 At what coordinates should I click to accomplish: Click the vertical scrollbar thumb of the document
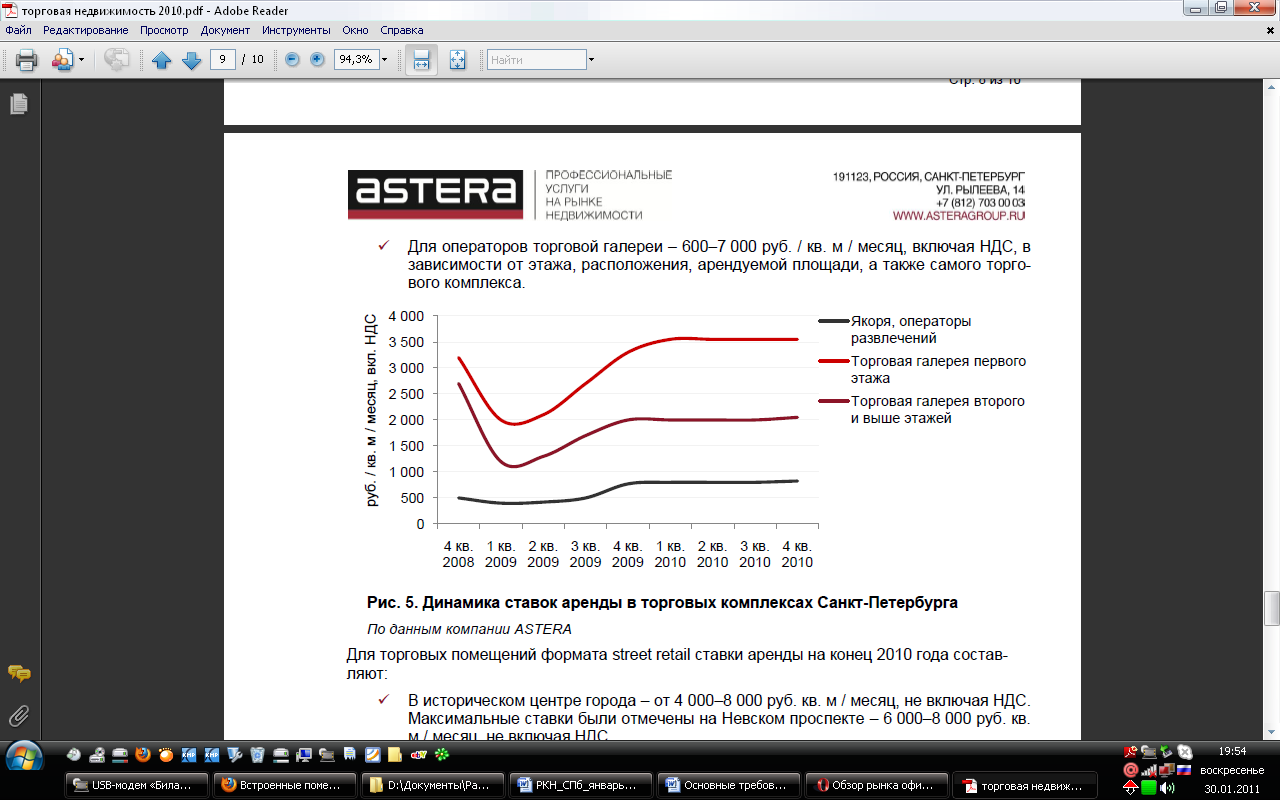click(1272, 607)
